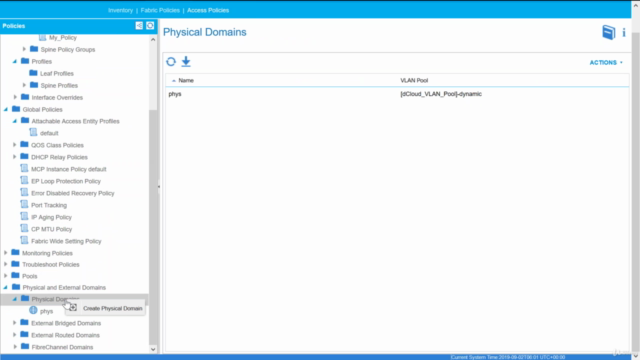Screen dimensions: 640x360
Task: Click the Monitoring Policies folder icon
Action: coord(16,252)
